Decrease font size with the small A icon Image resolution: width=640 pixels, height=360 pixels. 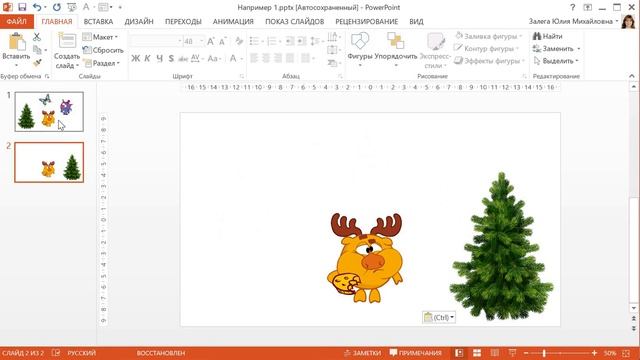(x=222, y=41)
